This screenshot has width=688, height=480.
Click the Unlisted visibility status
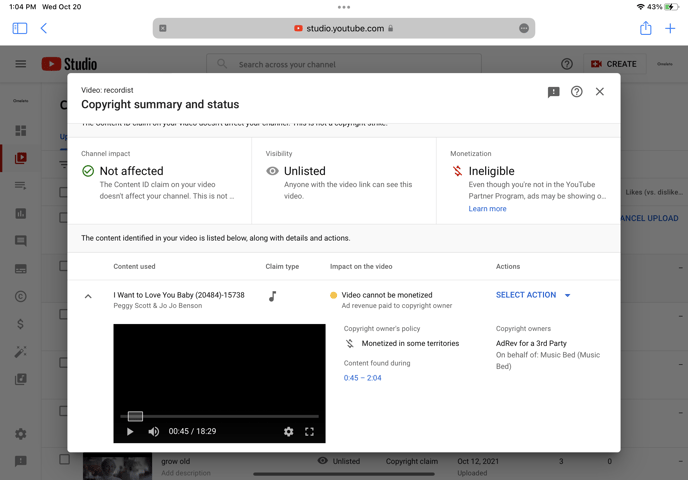point(305,171)
